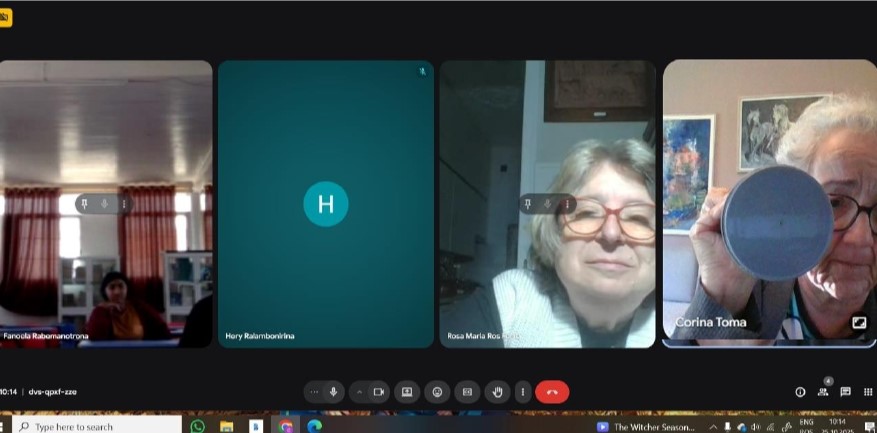Toggle the camera in the call toolbar
877x433 pixels.
click(379, 392)
